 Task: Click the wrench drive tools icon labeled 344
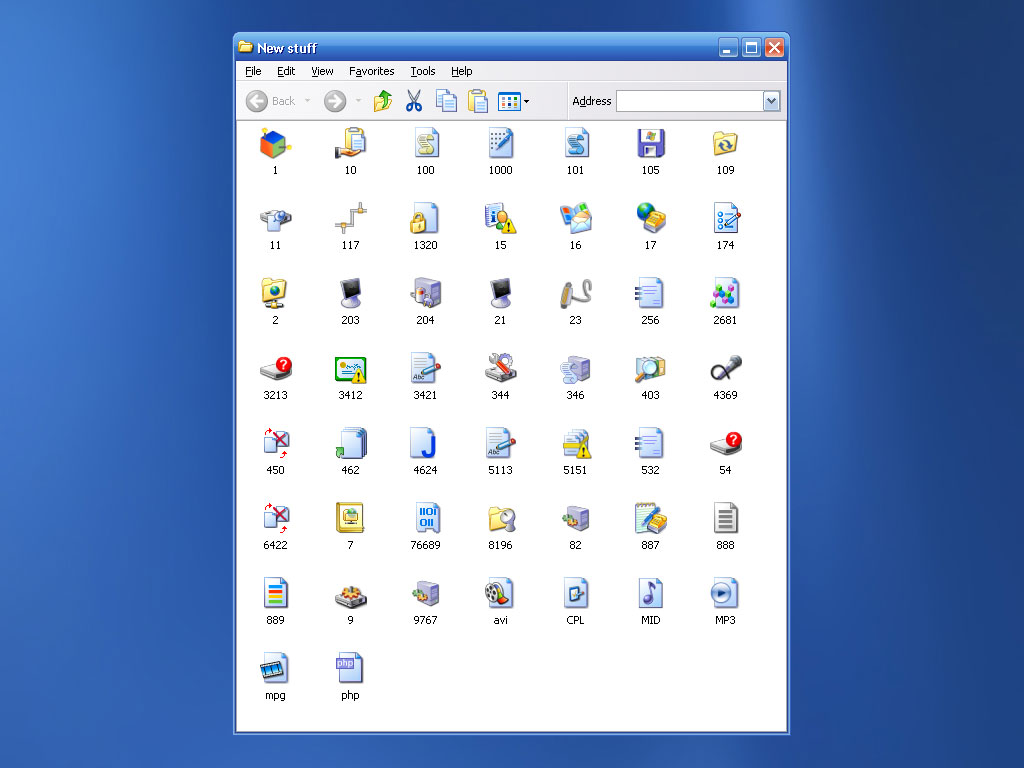pyautogui.click(x=501, y=368)
